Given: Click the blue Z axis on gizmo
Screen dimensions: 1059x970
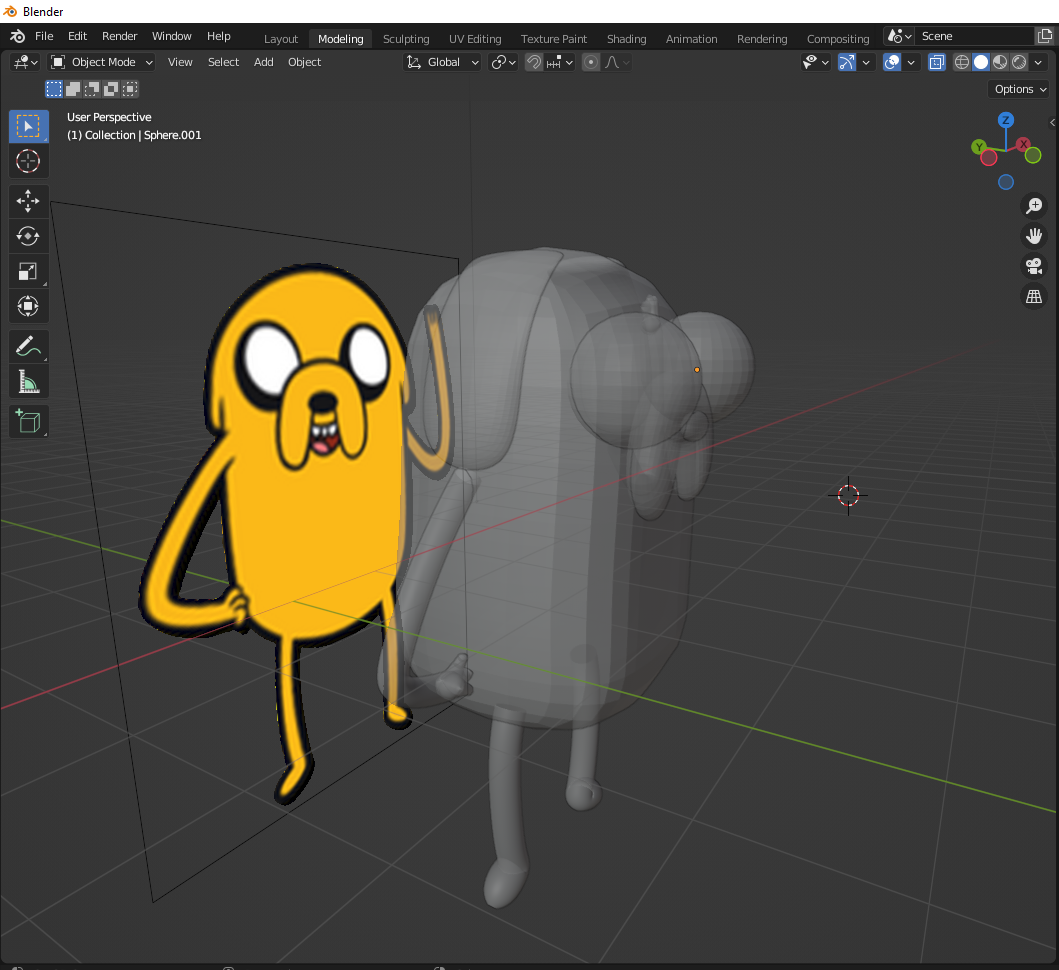Looking at the screenshot, I should tap(1006, 120).
